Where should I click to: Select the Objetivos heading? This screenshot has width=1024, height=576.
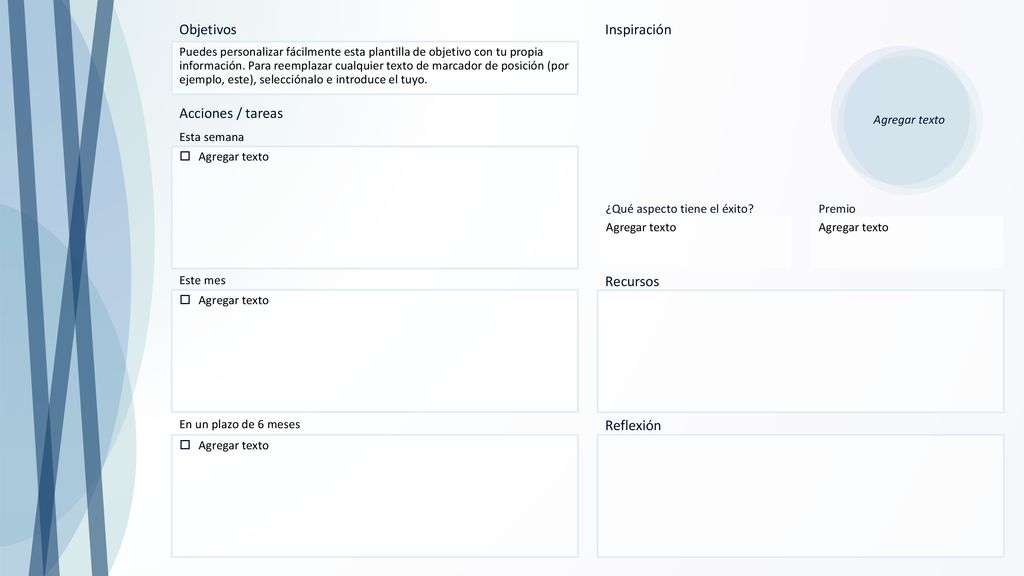coord(208,30)
